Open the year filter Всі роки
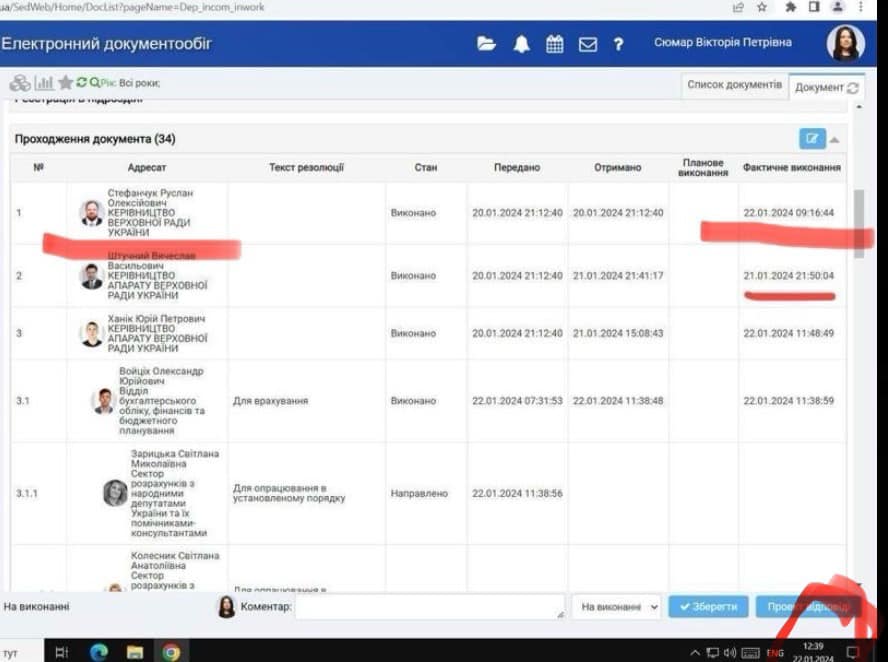Viewport: 888px width, 662px height. (x=130, y=83)
